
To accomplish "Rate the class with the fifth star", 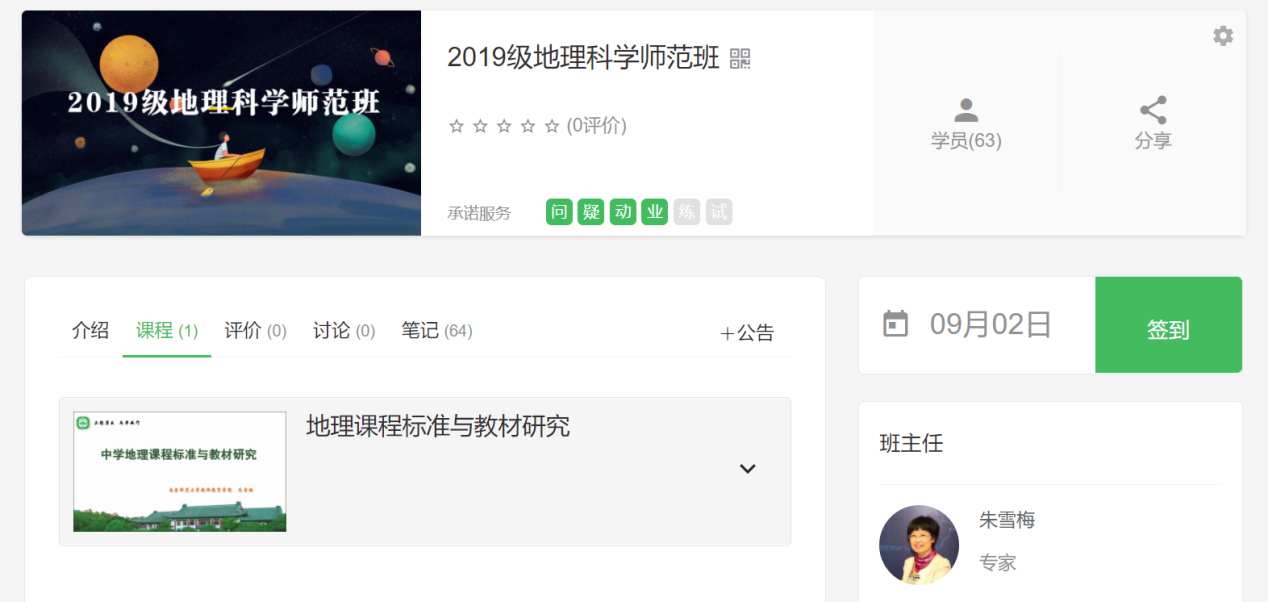I will pyautogui.click(x=552, y=126).
